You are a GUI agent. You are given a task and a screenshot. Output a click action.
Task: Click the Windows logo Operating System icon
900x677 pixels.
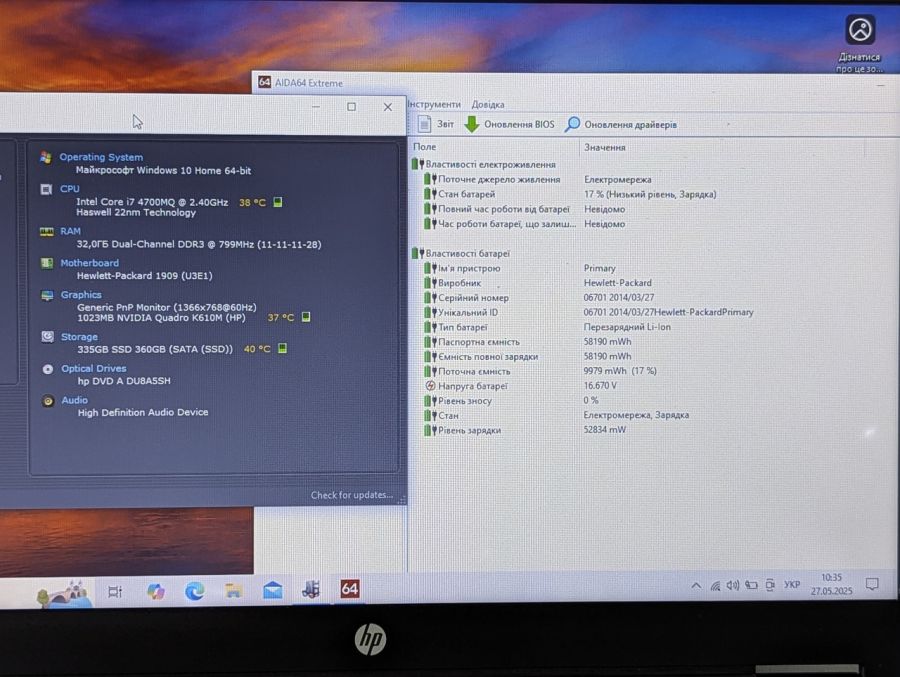[x=46, y=157]
